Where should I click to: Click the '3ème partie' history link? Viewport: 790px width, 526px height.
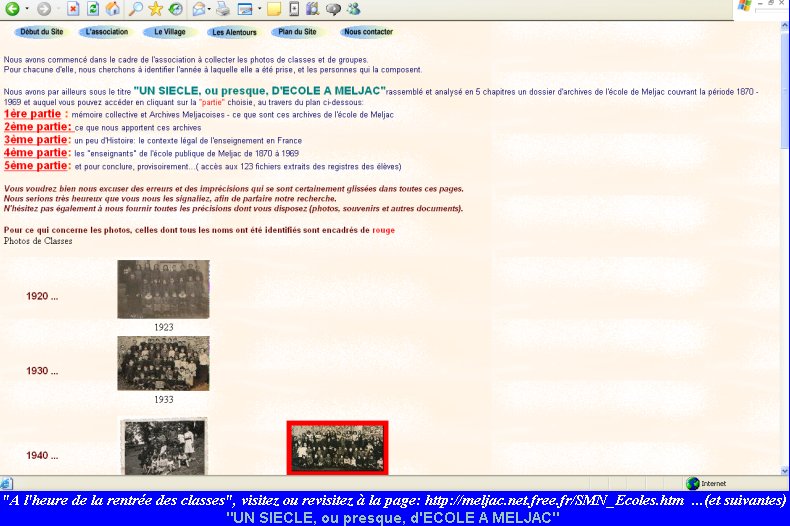pyautogui.click(x=37, y=140)
